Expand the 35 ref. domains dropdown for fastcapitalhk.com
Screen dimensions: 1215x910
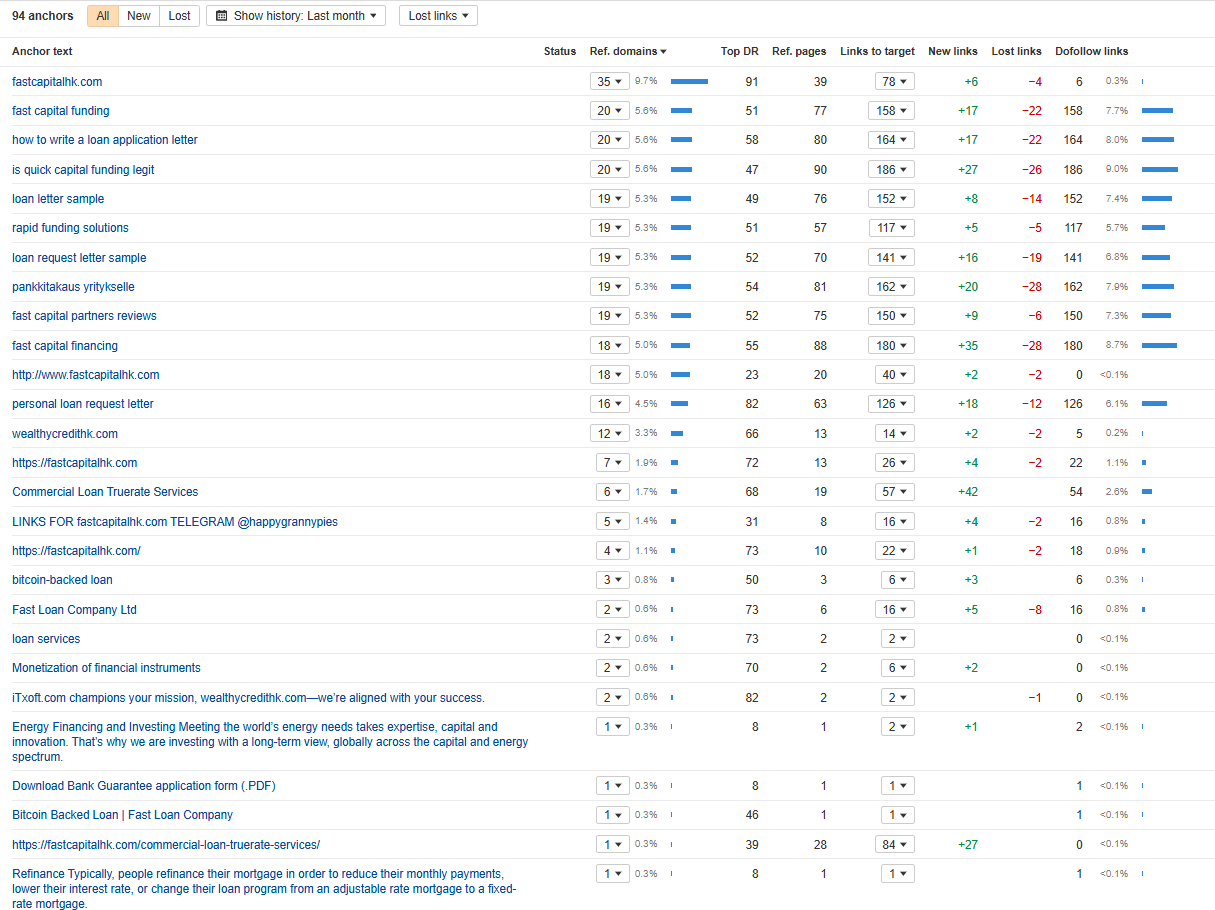(609, 82)
